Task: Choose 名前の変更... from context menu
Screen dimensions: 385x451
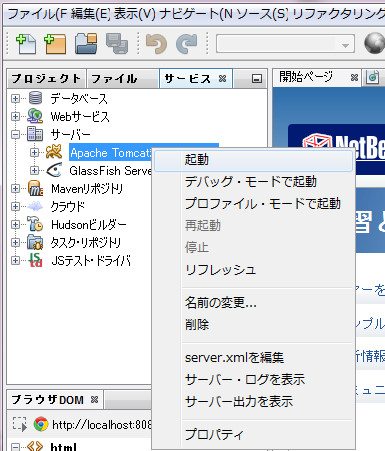Action: (x=253, y=303)
